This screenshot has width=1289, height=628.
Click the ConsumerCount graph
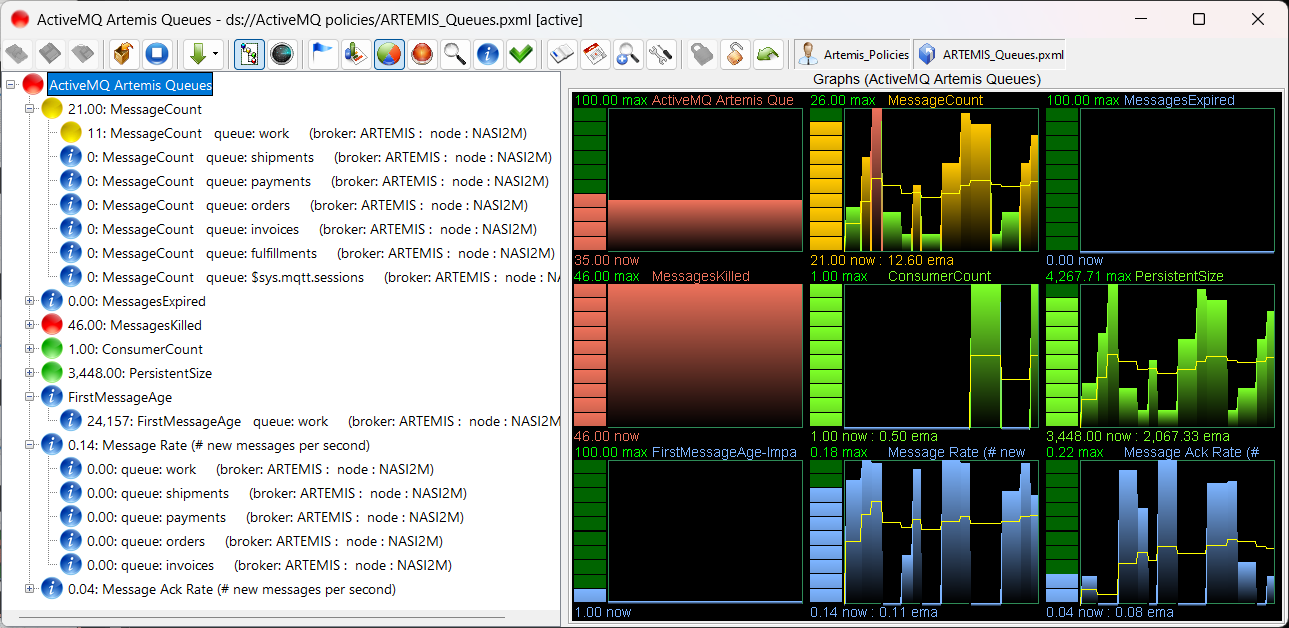point(923,356)
